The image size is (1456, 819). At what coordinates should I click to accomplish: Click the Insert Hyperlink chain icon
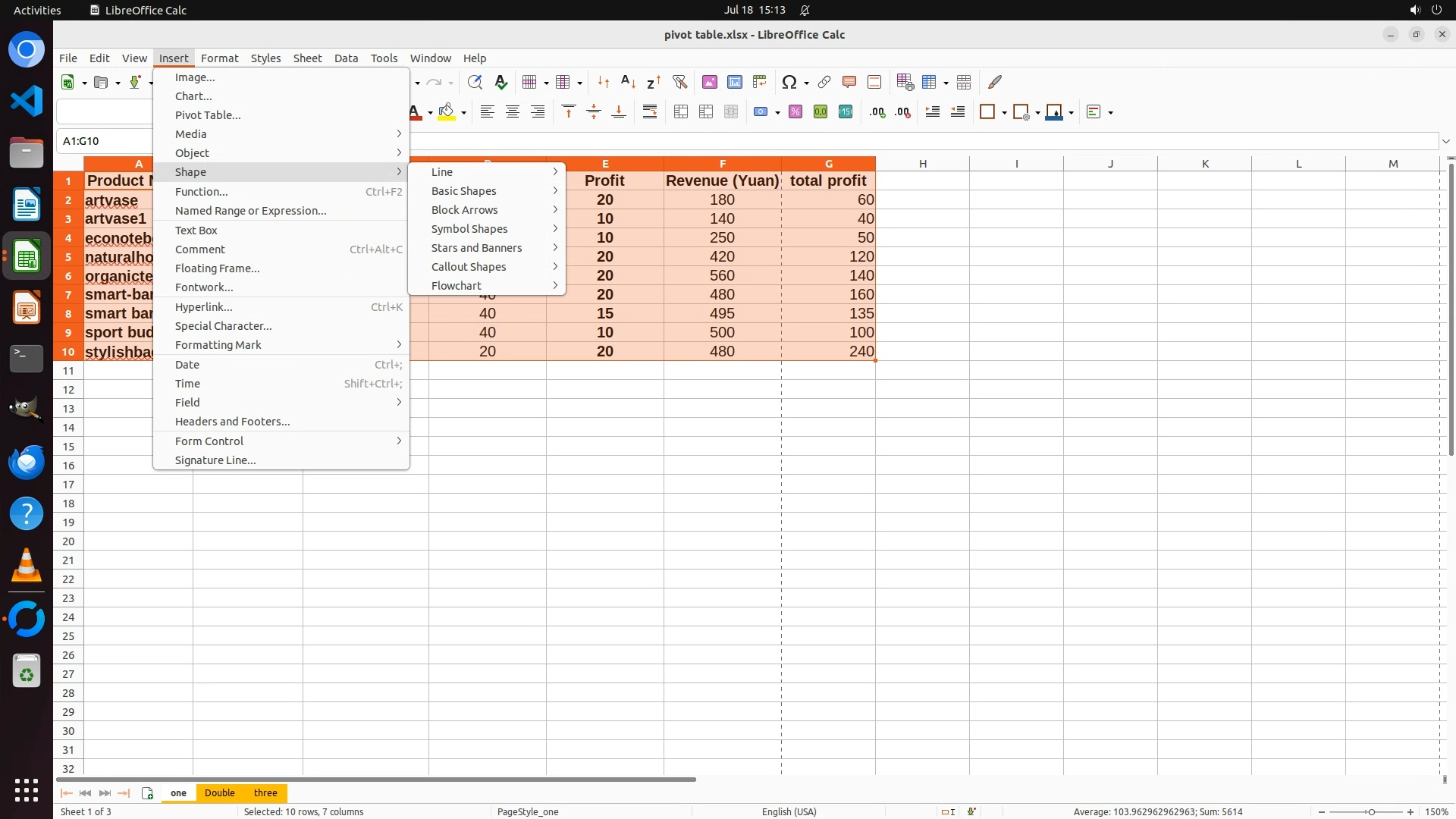(824, 82)
